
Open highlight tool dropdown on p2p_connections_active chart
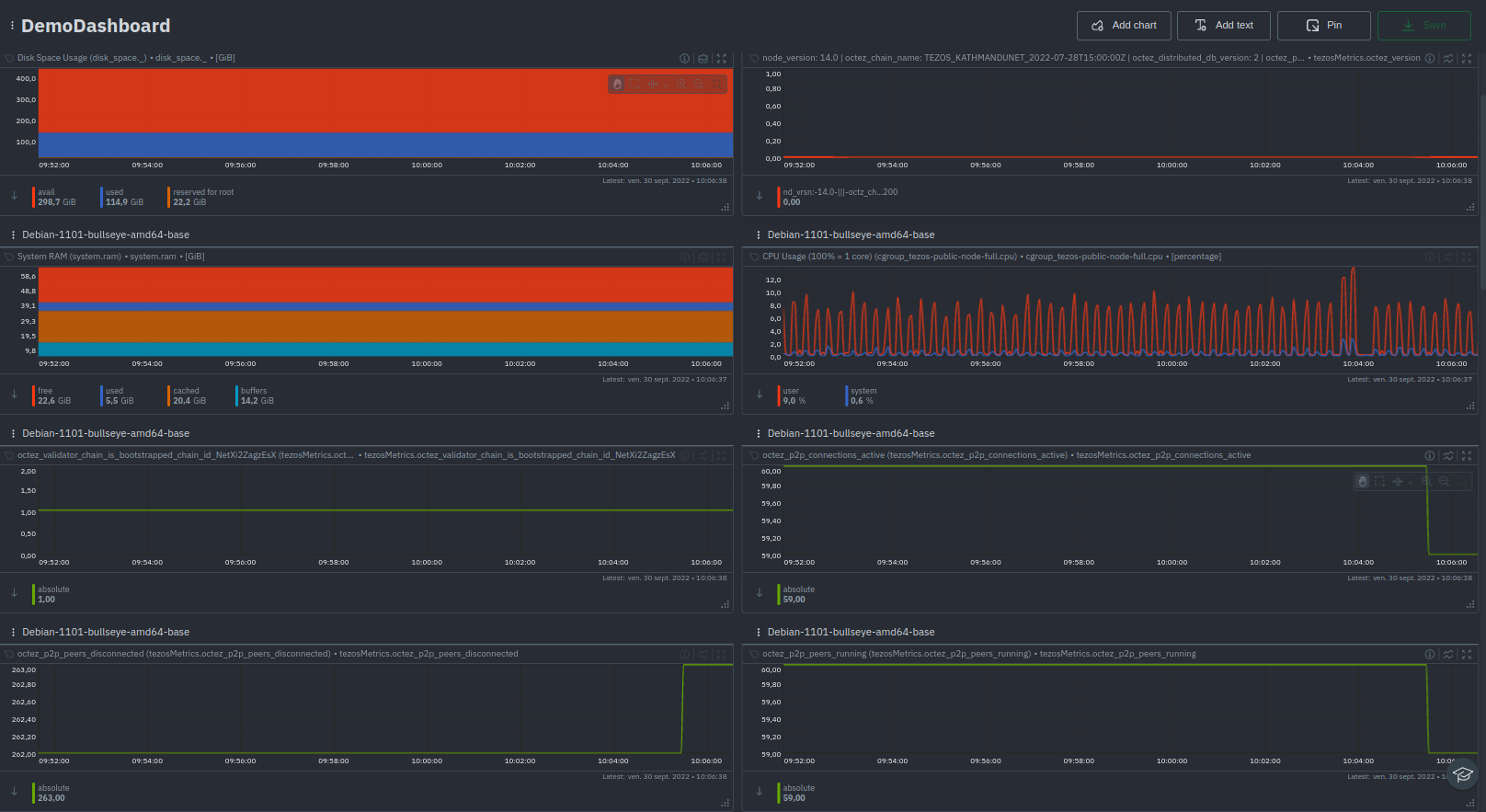pos(1411,483)
